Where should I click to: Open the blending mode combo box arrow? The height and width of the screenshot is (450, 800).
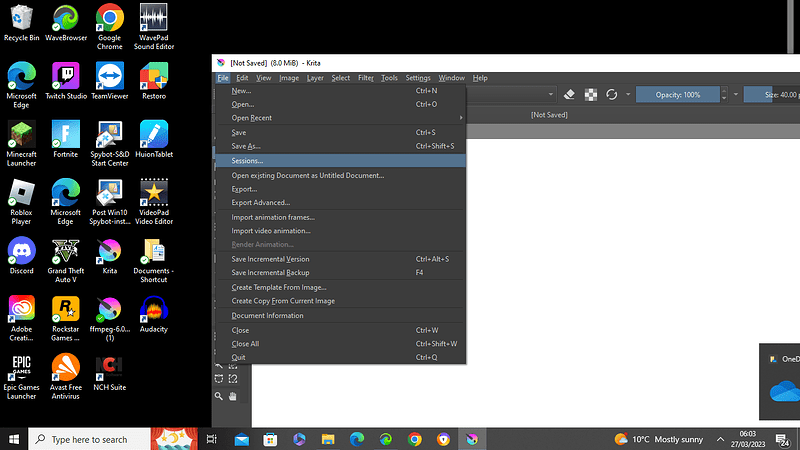[x=551, y=94]
